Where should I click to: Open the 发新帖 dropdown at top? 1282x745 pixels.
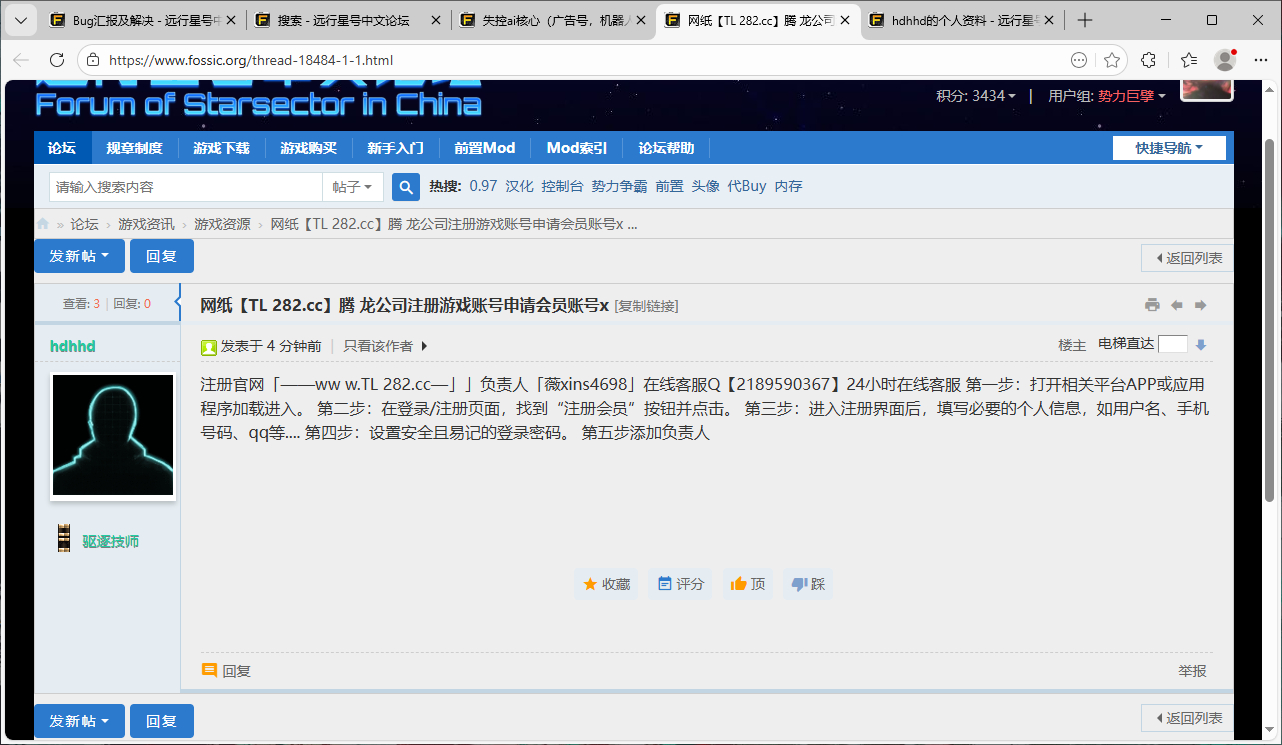pyautogui.click(x=79, y=256)
